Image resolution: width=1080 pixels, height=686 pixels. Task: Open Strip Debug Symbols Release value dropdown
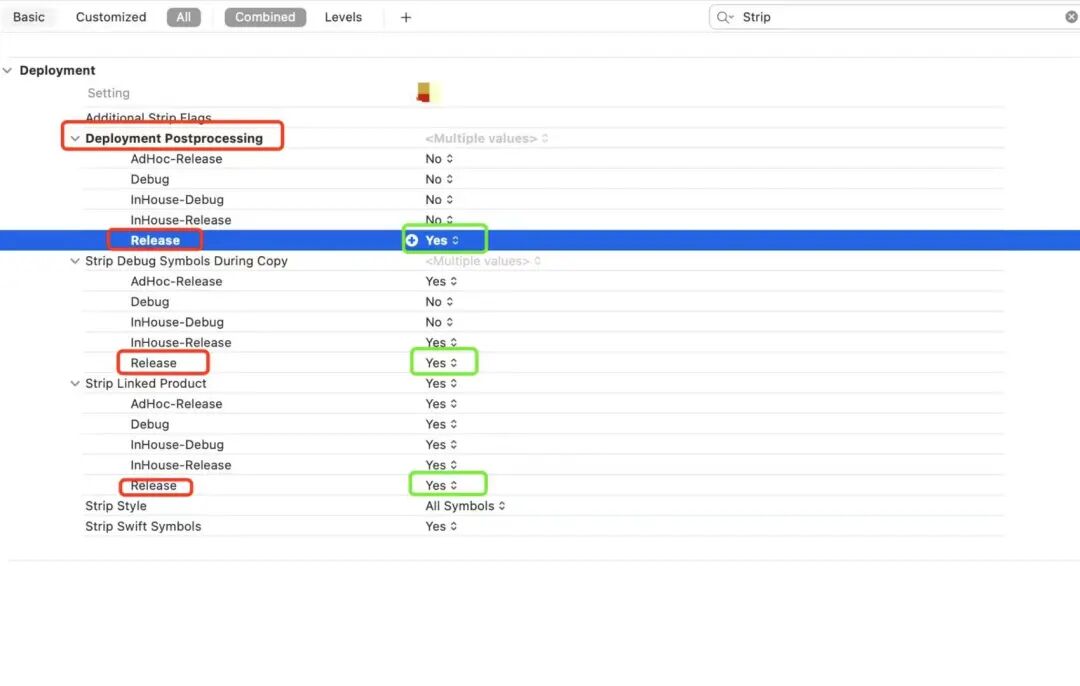(441, 363)
